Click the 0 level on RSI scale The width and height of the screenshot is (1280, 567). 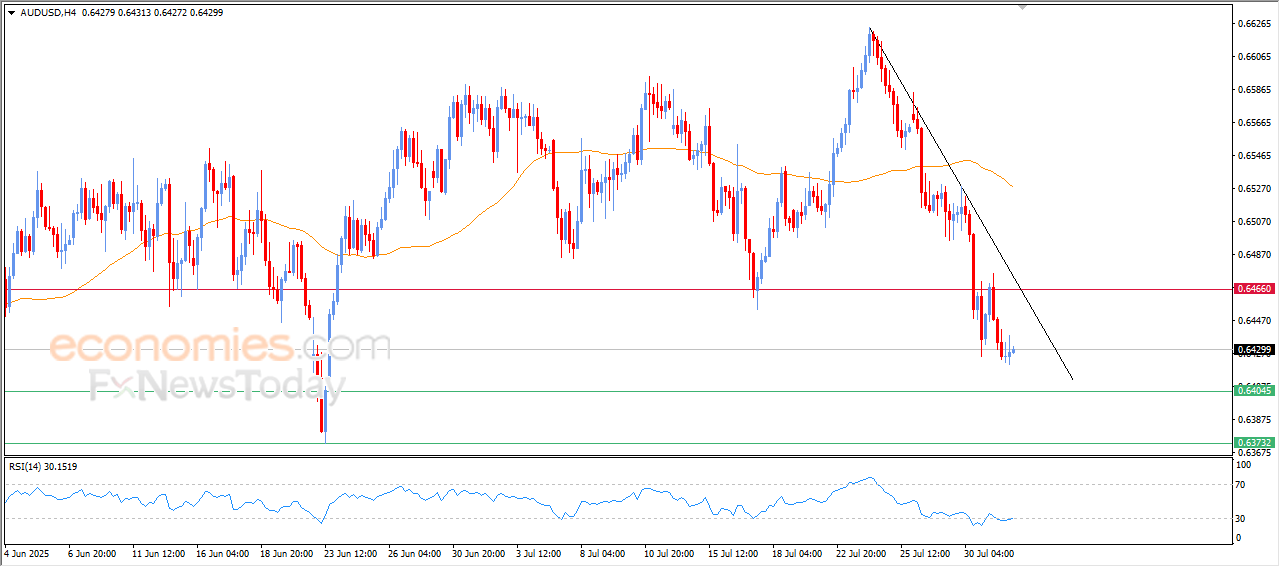(1240, 538)
